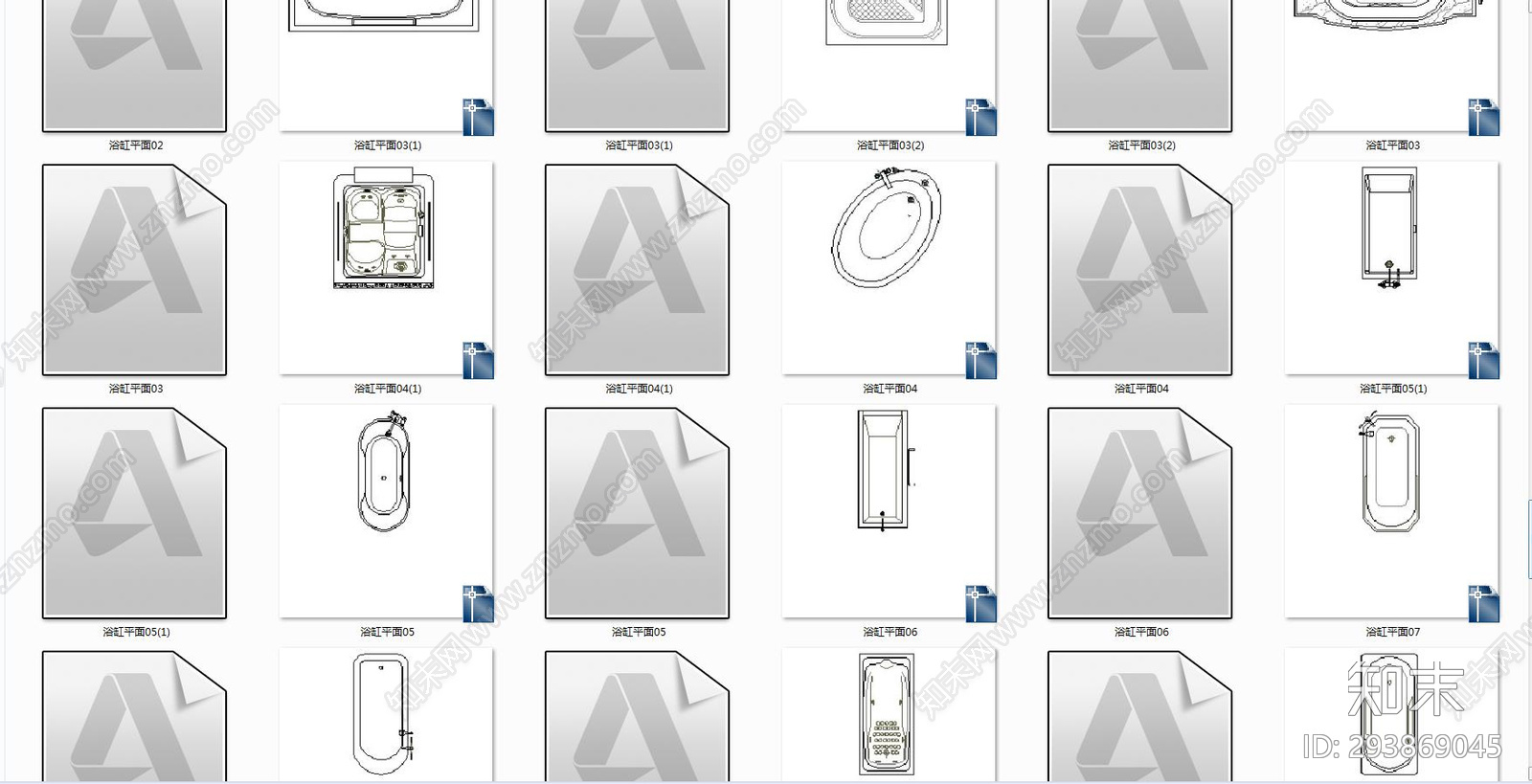Click the 浴缸平面05(1) label under the drawing preview
Image resolution: width=1532 pixels, height=784 pixels.
[1393, 389]
